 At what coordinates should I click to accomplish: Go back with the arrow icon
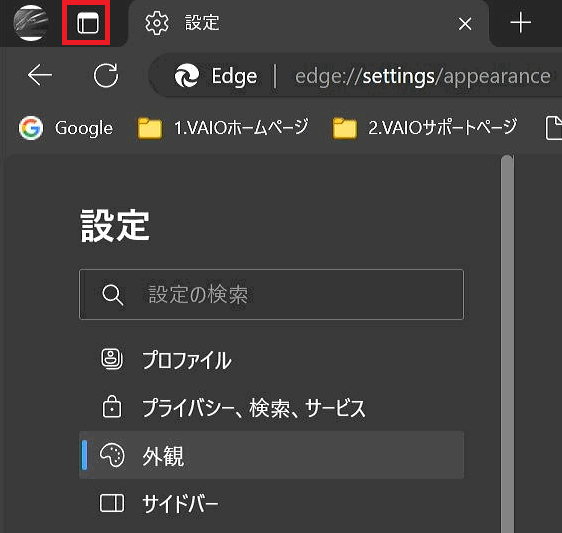pyautogui.click(x=40, y=75)
